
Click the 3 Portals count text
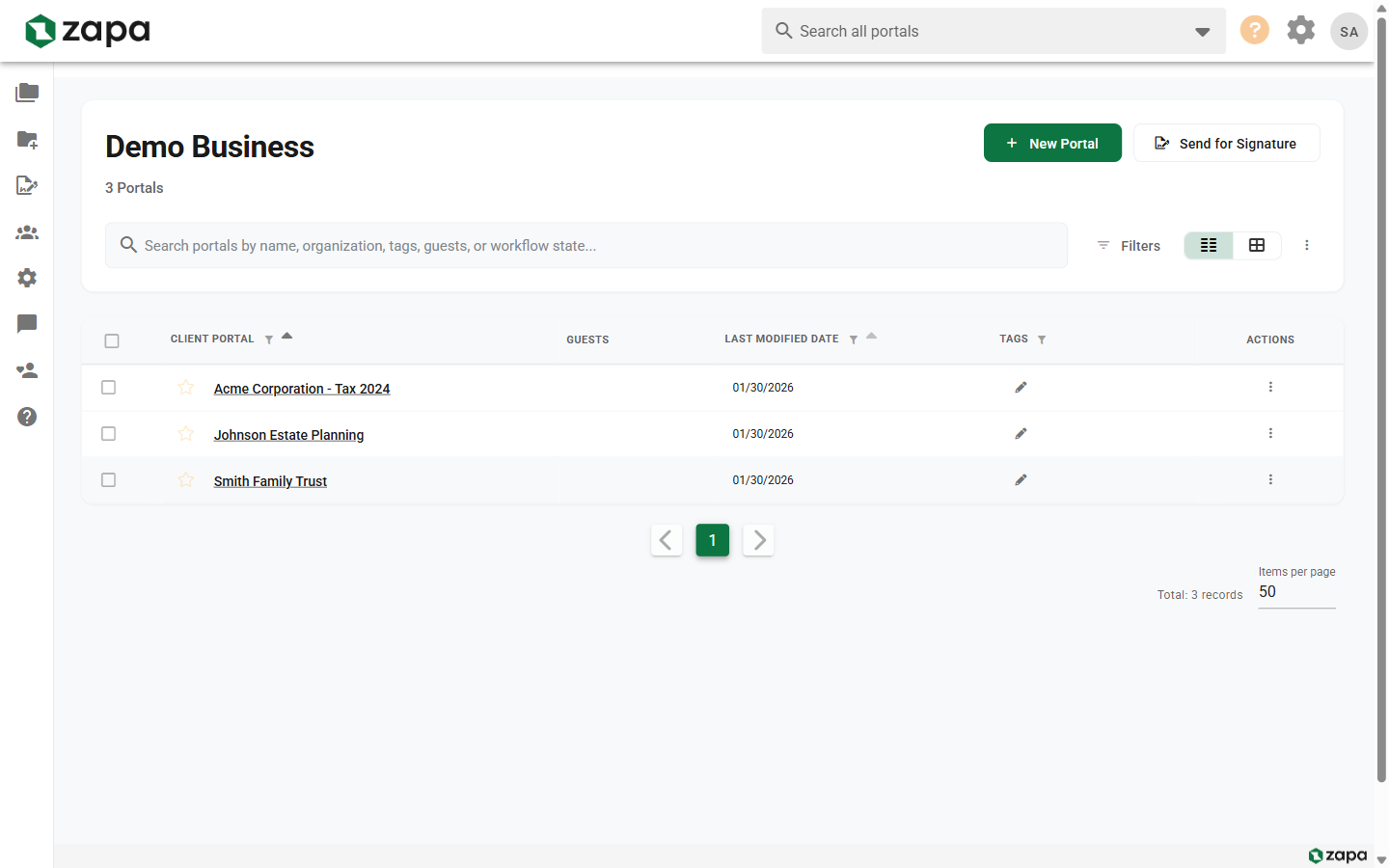click(134, 188)
